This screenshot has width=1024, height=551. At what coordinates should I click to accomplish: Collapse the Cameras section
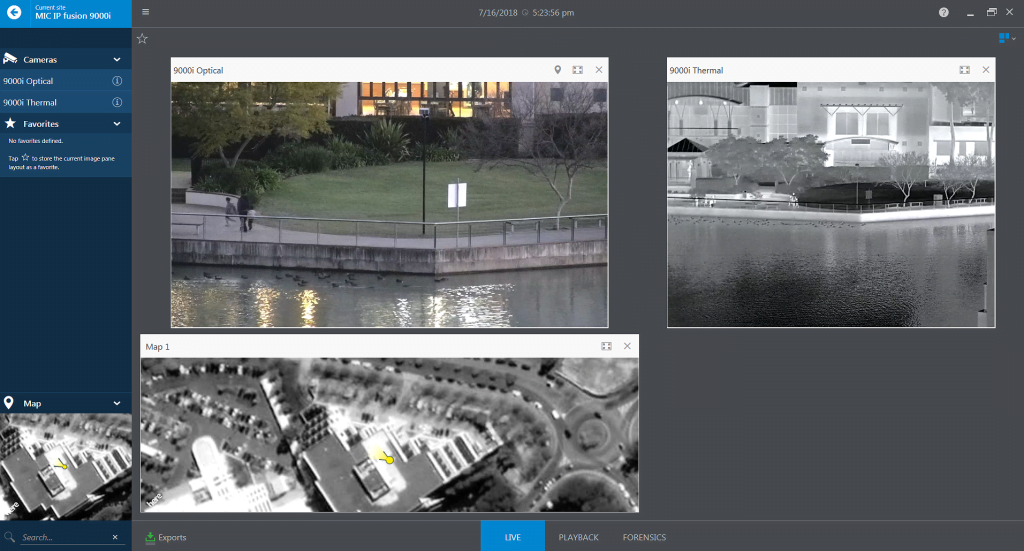[117, 60]
